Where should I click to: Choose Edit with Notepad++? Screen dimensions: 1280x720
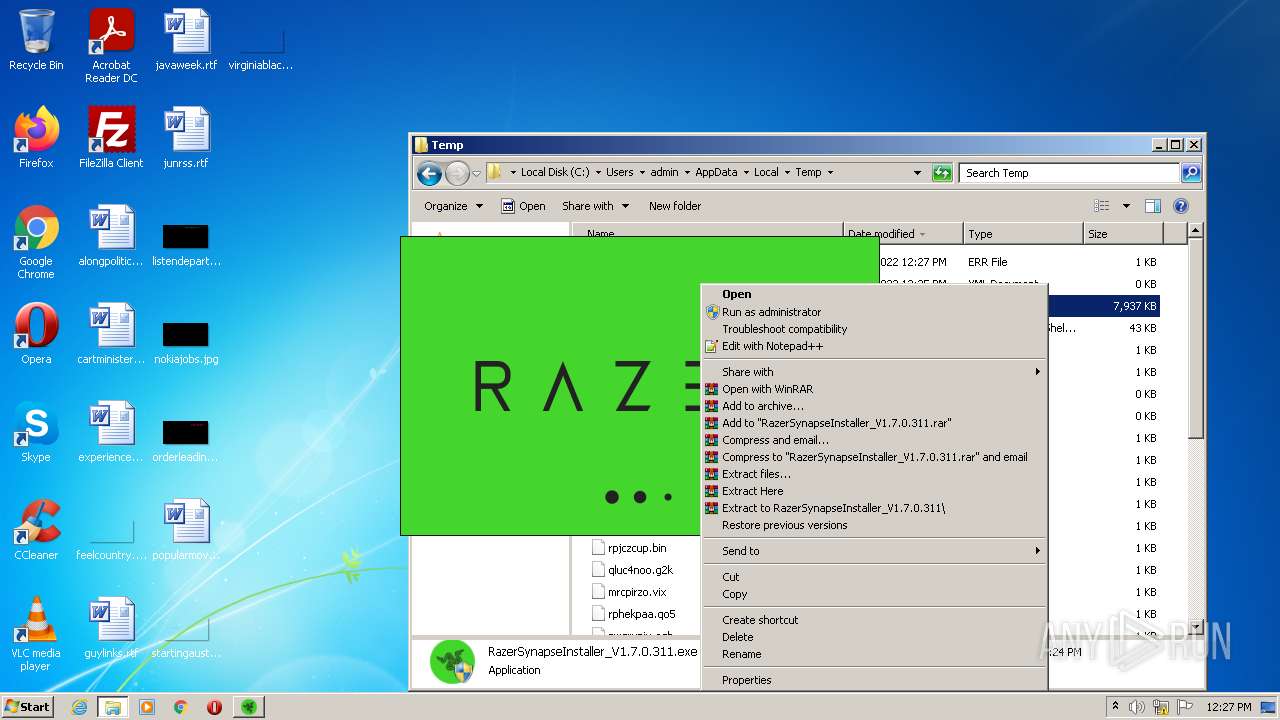(875, 346)
